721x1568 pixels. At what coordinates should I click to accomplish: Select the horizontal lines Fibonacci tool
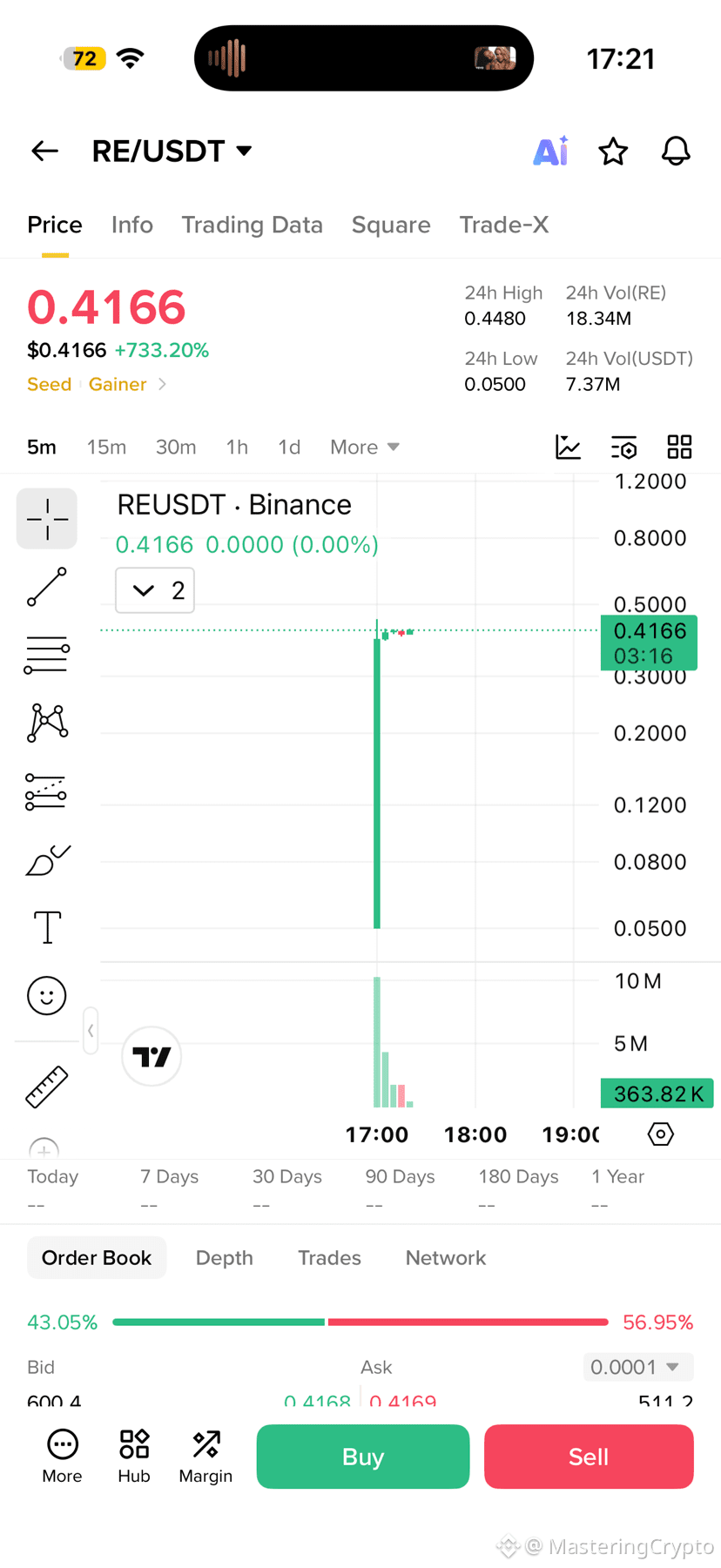click(47, 655)
